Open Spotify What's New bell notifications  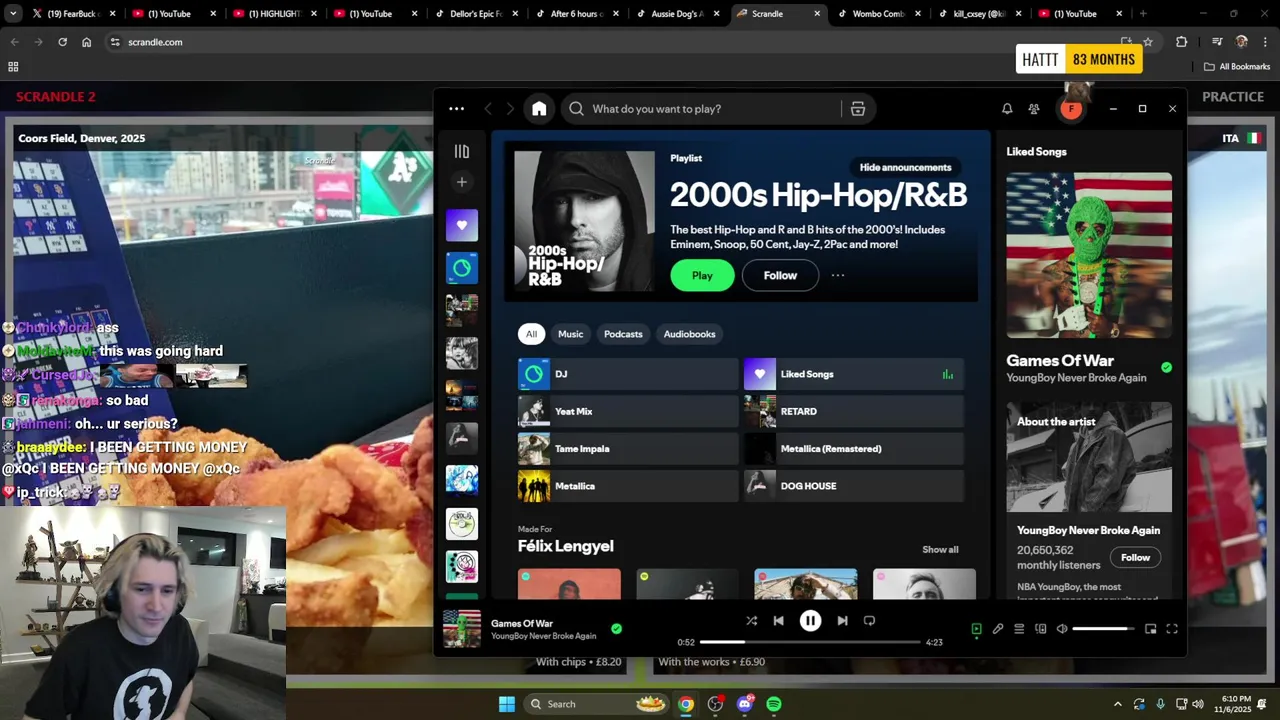[1007, 109]
